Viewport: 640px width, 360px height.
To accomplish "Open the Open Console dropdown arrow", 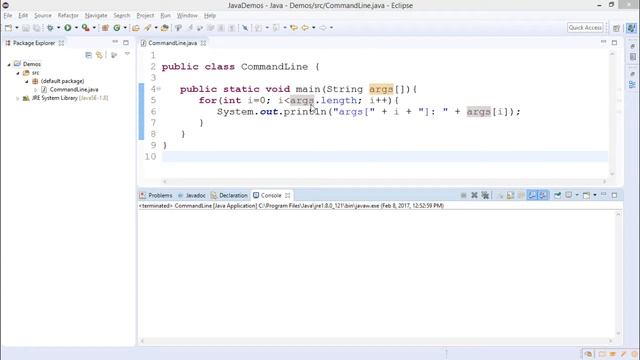I will 595,196.
